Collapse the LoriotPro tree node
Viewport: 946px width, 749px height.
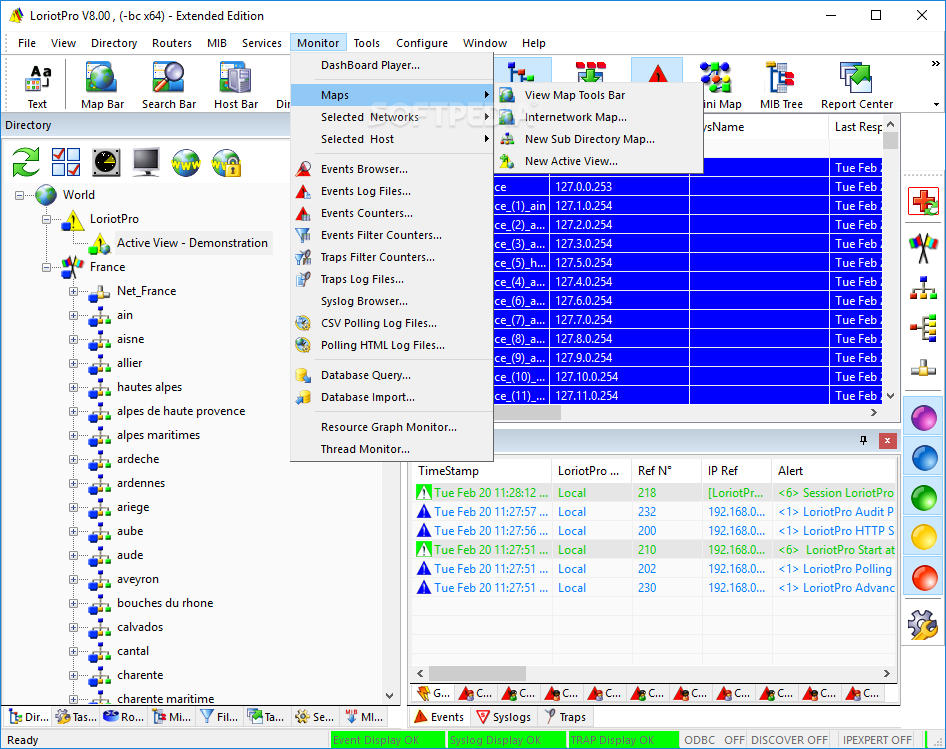click(46, 219)
